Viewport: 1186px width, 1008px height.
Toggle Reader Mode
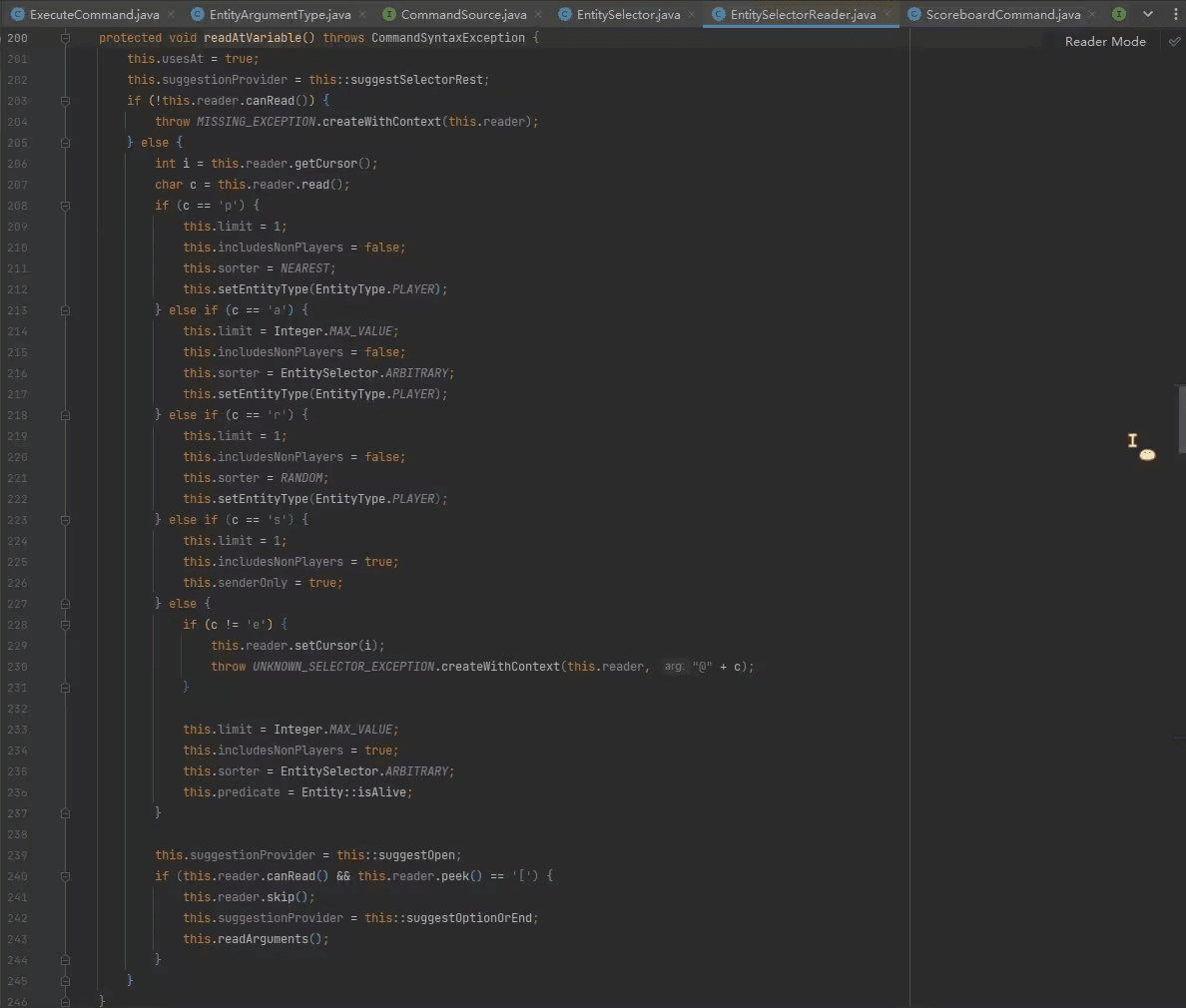coord(1105,42)
